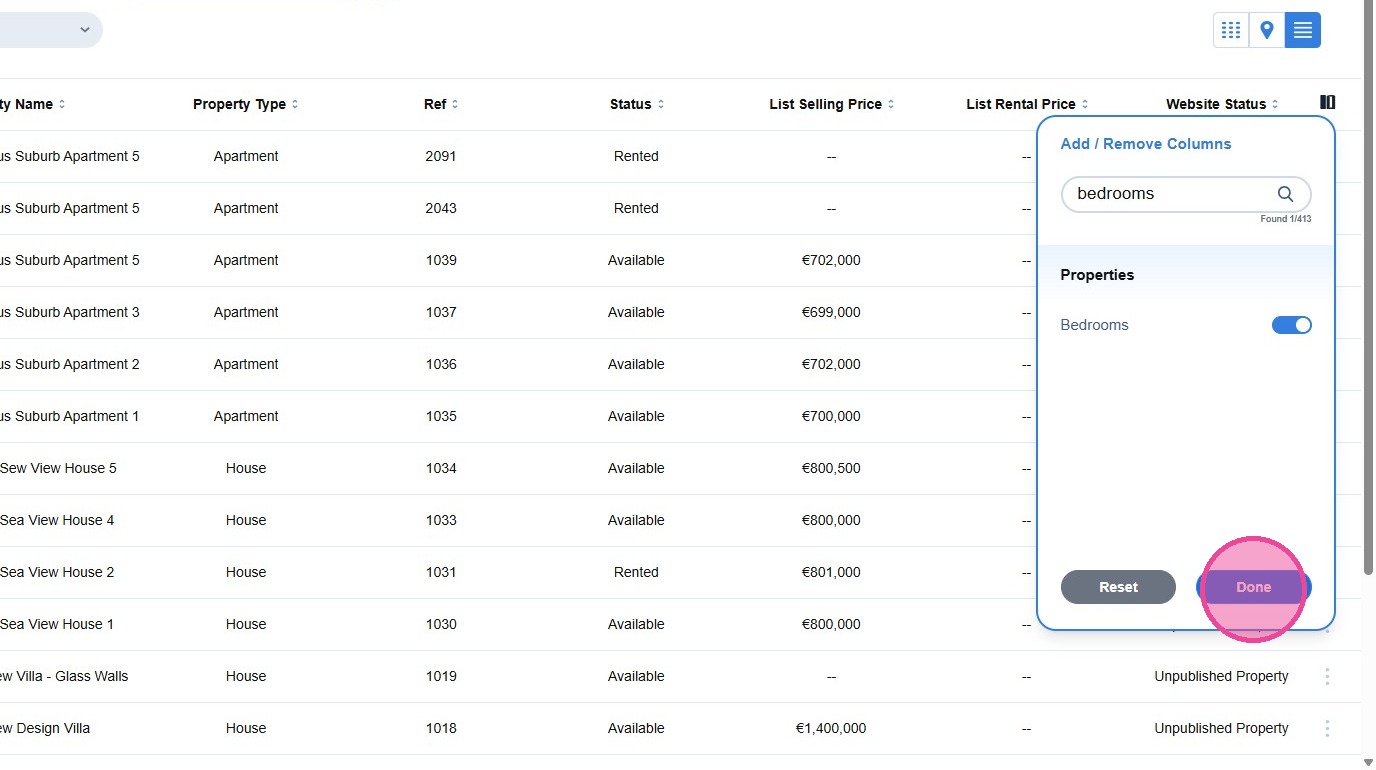The height and width of the screenshot is (770, 1376).
Task: Click 'Unpublished Property' in the ref 1019 row
Action: tap(1221, 676)
